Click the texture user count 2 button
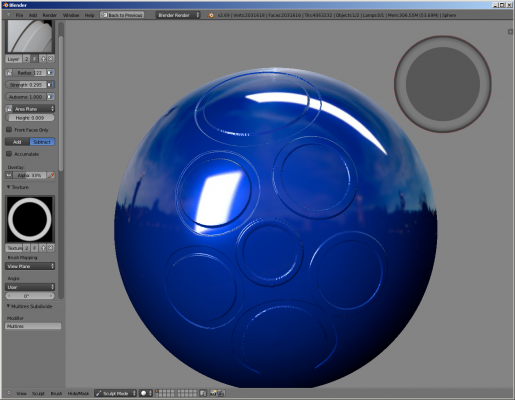This screenshot has height=400, width=515. pos(26,248)
